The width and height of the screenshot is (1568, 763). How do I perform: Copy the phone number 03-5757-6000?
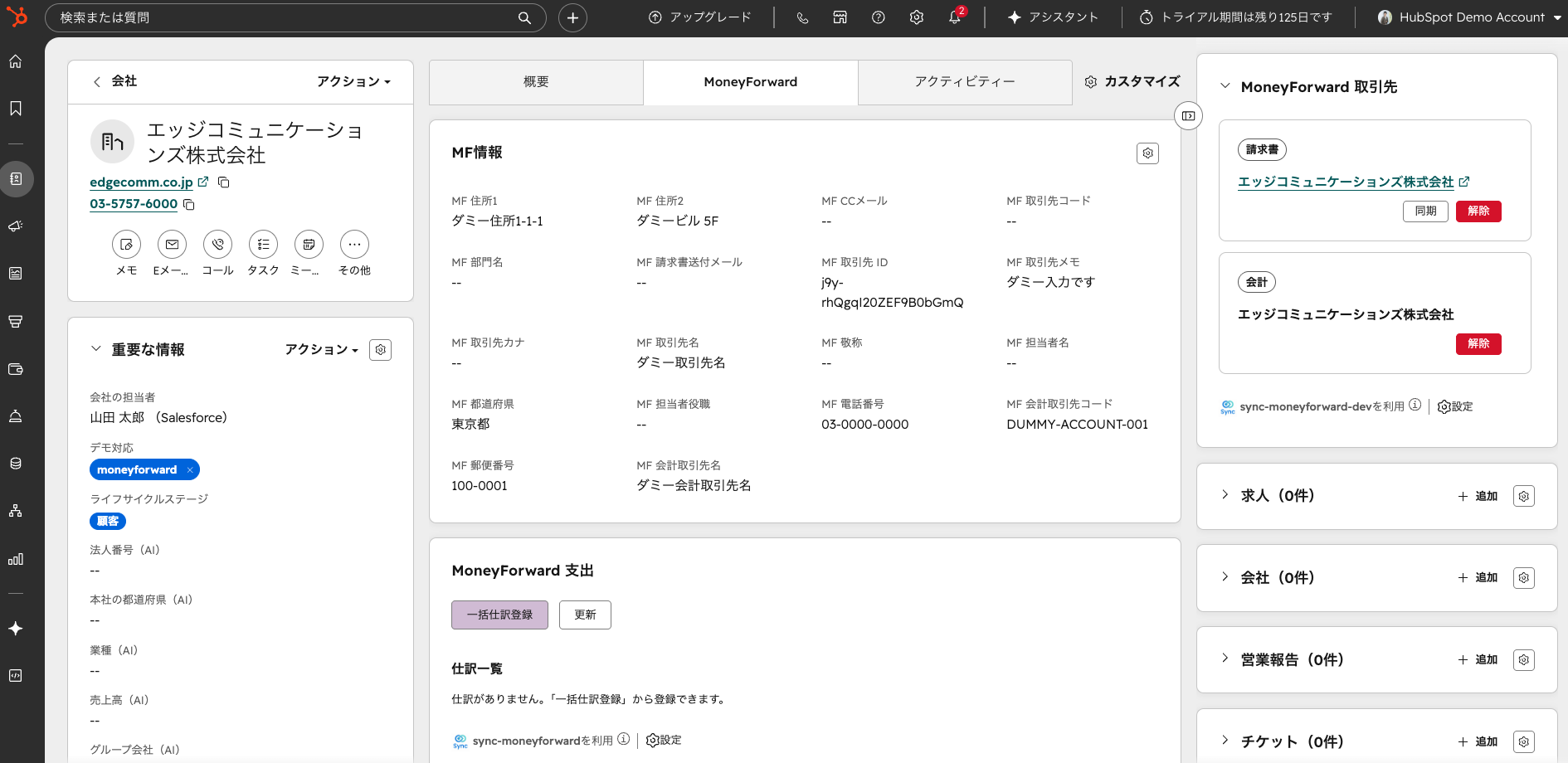click(x=188, y=204)
